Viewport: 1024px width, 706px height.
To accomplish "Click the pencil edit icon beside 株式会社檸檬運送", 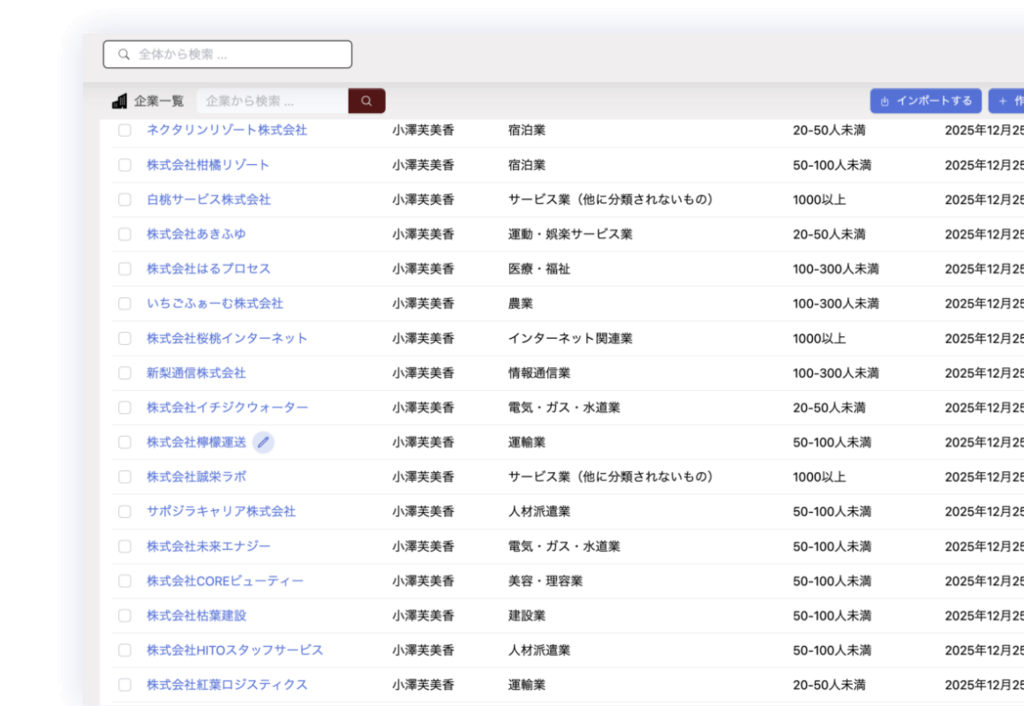I will coord(263,442).
